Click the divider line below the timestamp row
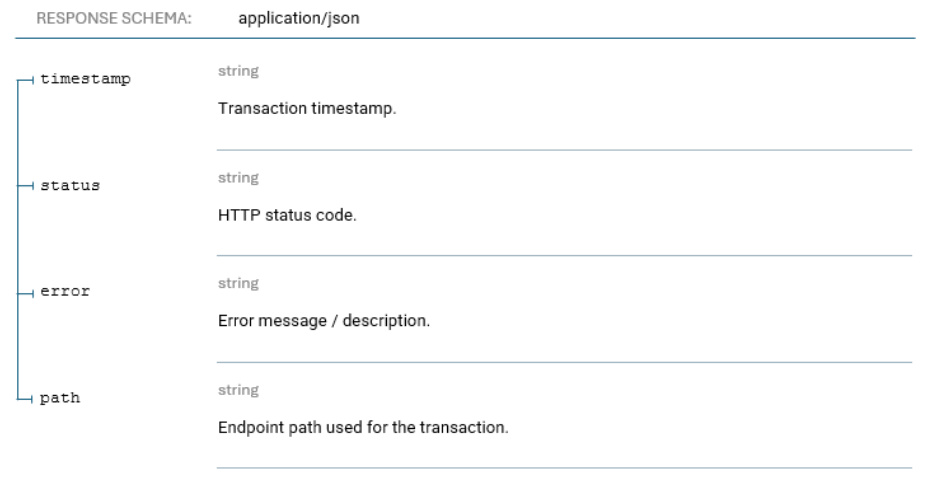 564,150
